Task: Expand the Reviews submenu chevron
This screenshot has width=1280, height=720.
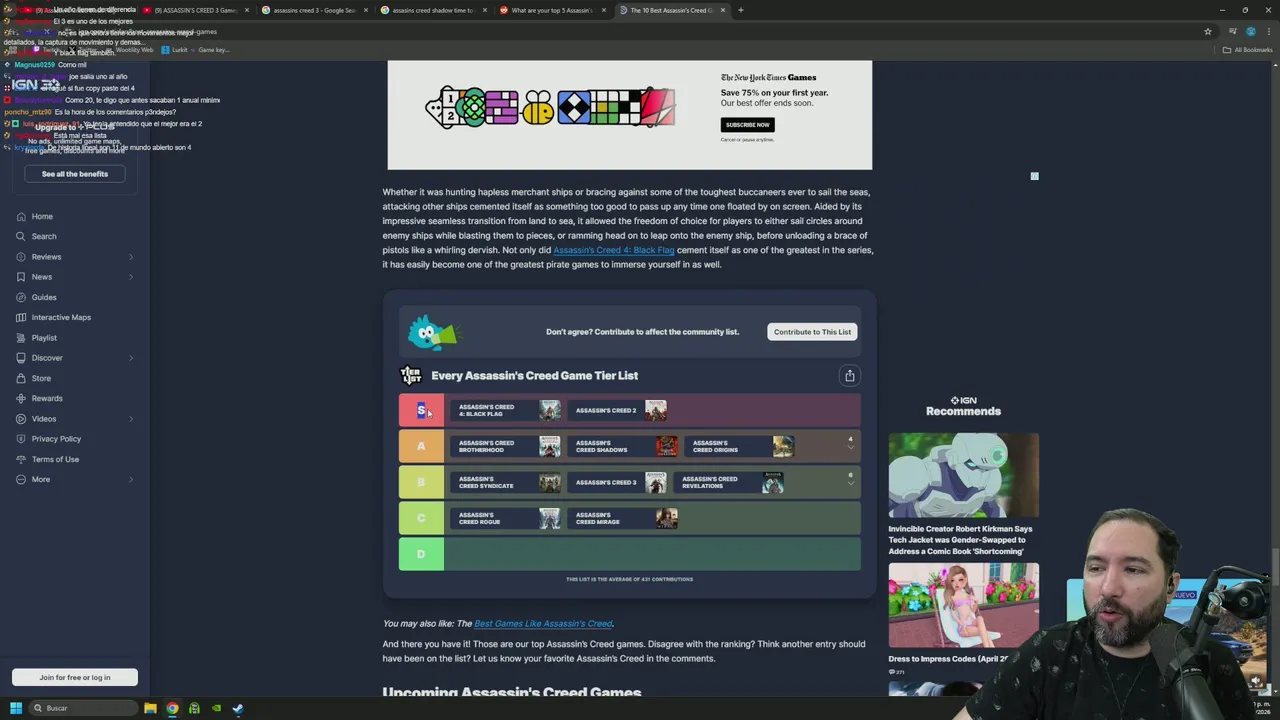Action: 130,257
